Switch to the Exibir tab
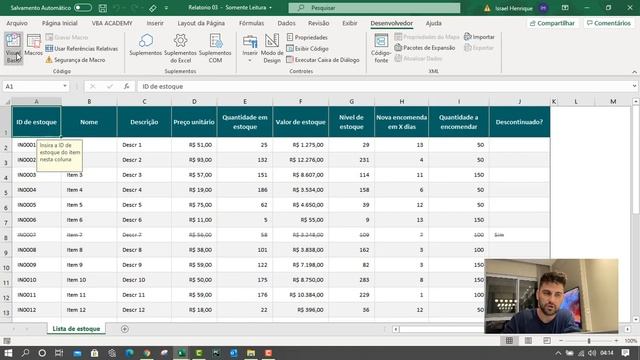640x360 pixels. click(x=350, y=23)
